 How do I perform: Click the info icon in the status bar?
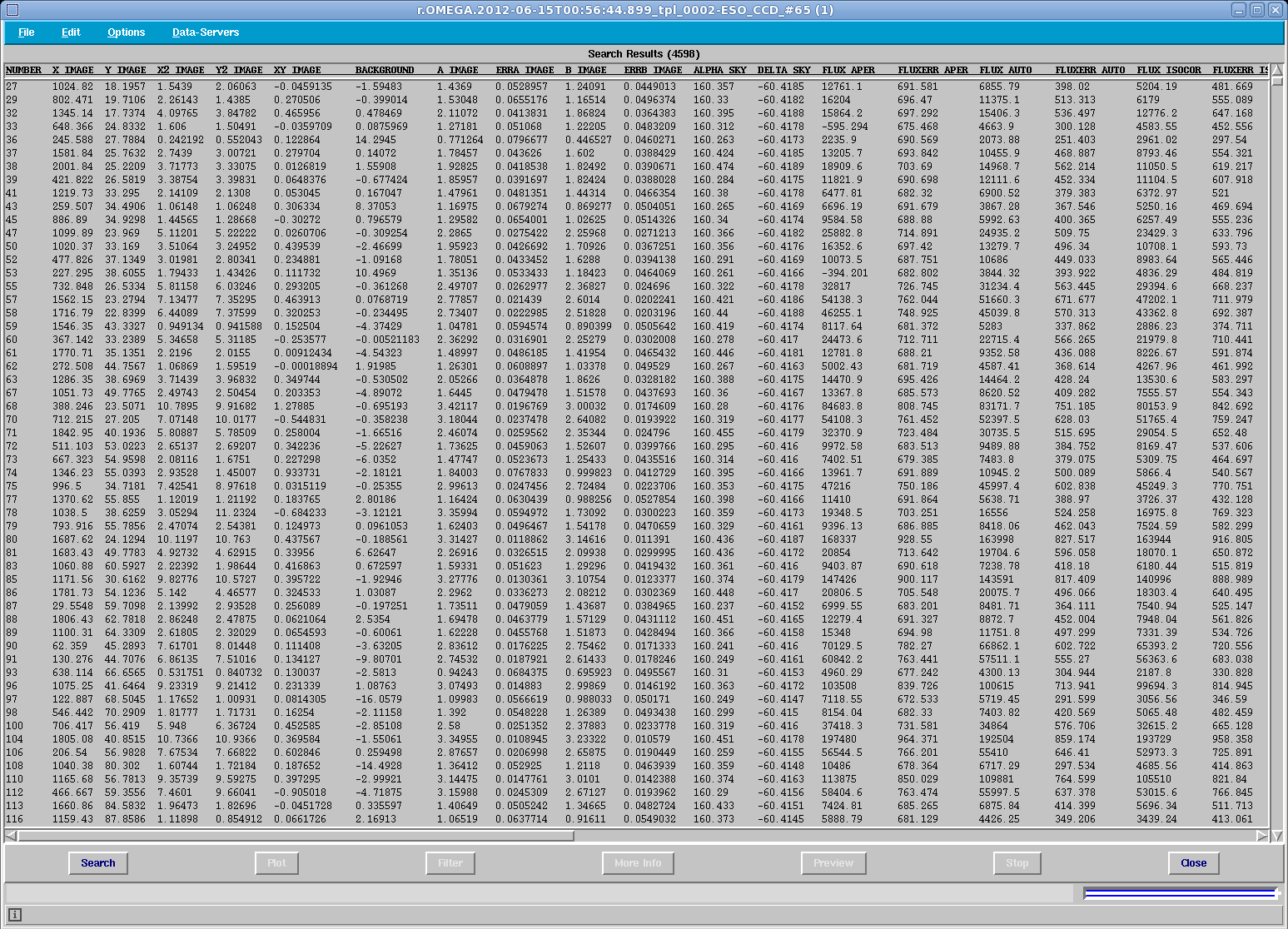(x=14, y=915)
